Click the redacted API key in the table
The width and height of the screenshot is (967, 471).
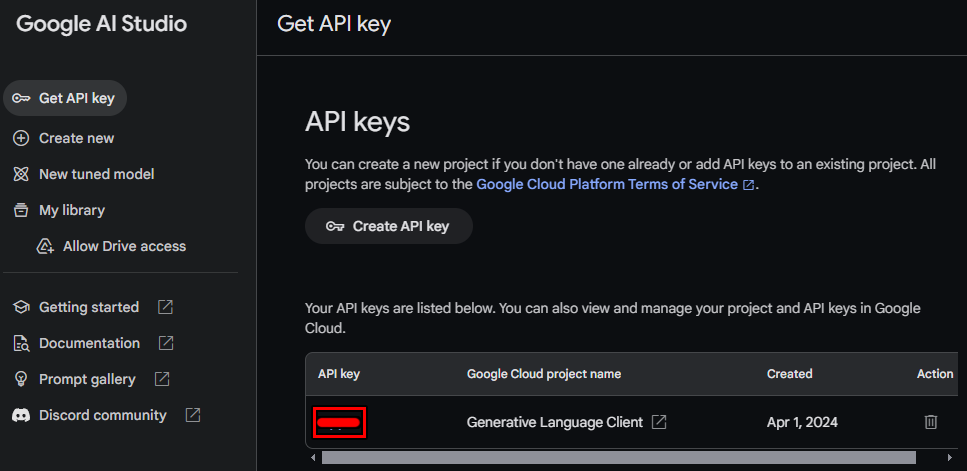339,422
